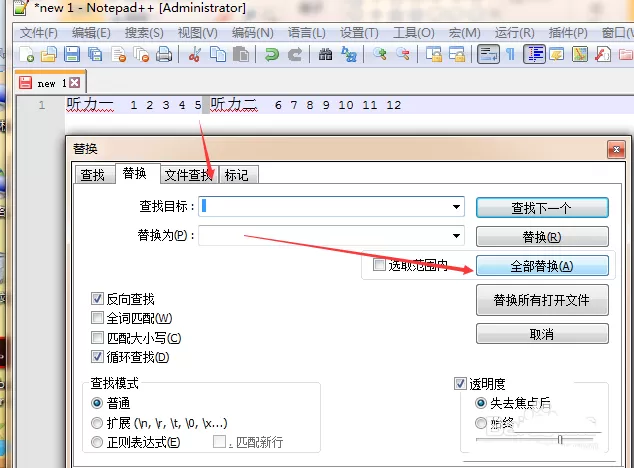The image size is (634, 468).
Task: Check the 选取范围内 checkbox
Action: (379, 265)
